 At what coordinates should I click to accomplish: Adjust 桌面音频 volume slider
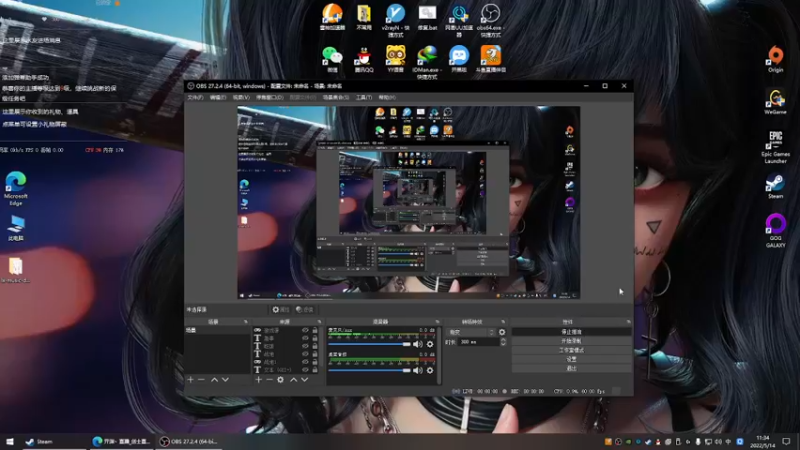(369, 370)
